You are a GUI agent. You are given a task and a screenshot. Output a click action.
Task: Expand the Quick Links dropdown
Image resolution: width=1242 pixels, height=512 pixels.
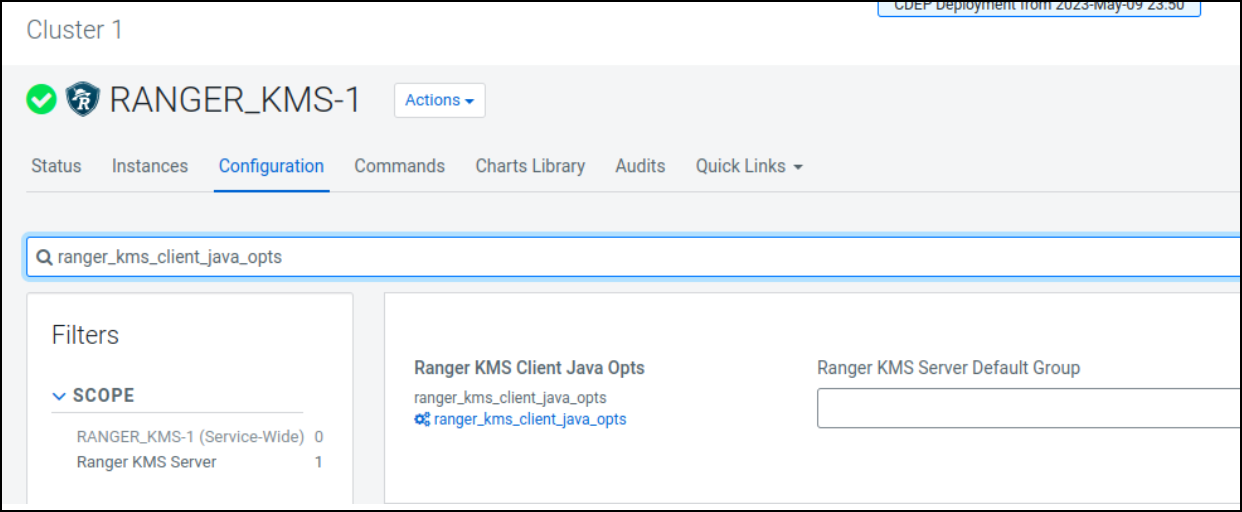749,166
